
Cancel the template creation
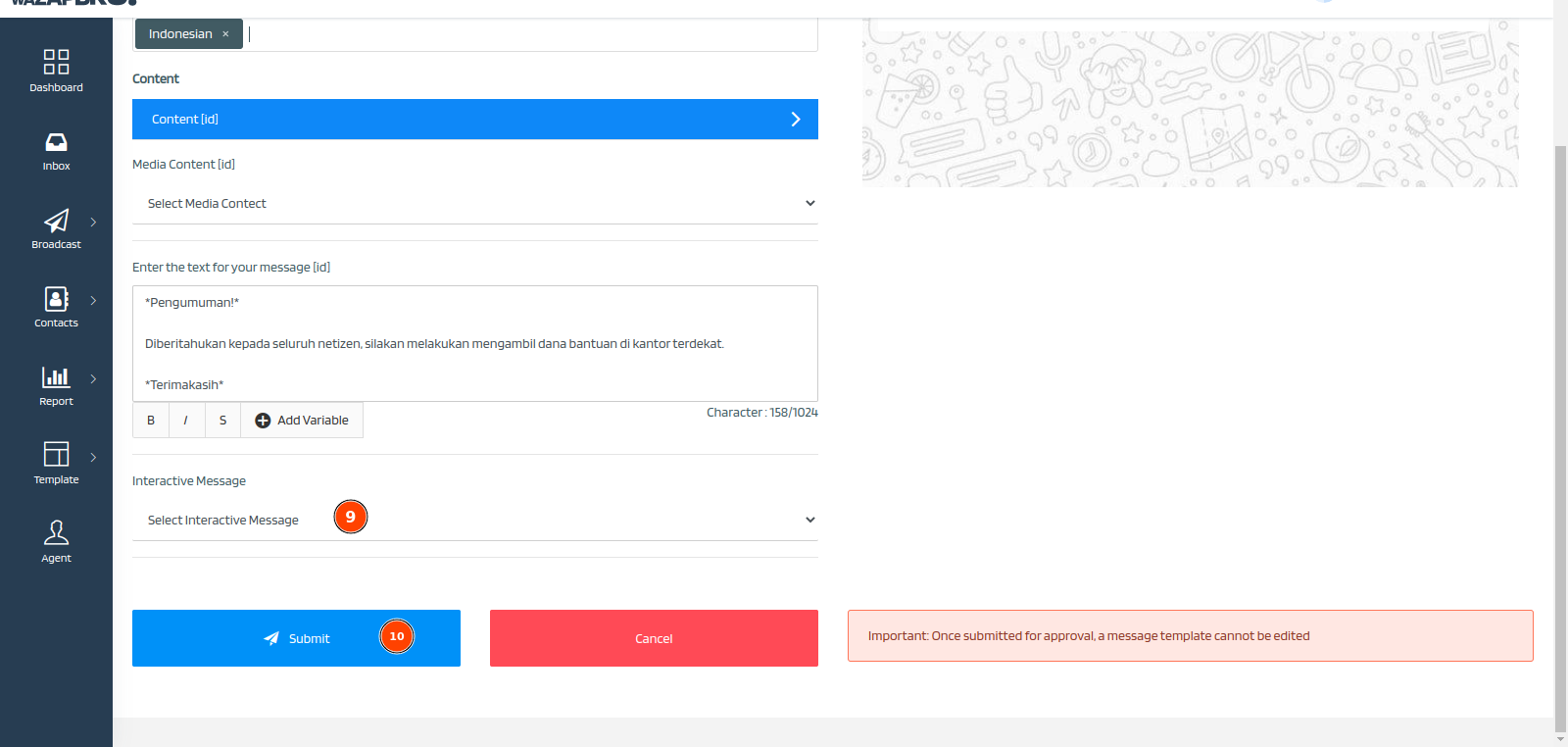point(653,638)
